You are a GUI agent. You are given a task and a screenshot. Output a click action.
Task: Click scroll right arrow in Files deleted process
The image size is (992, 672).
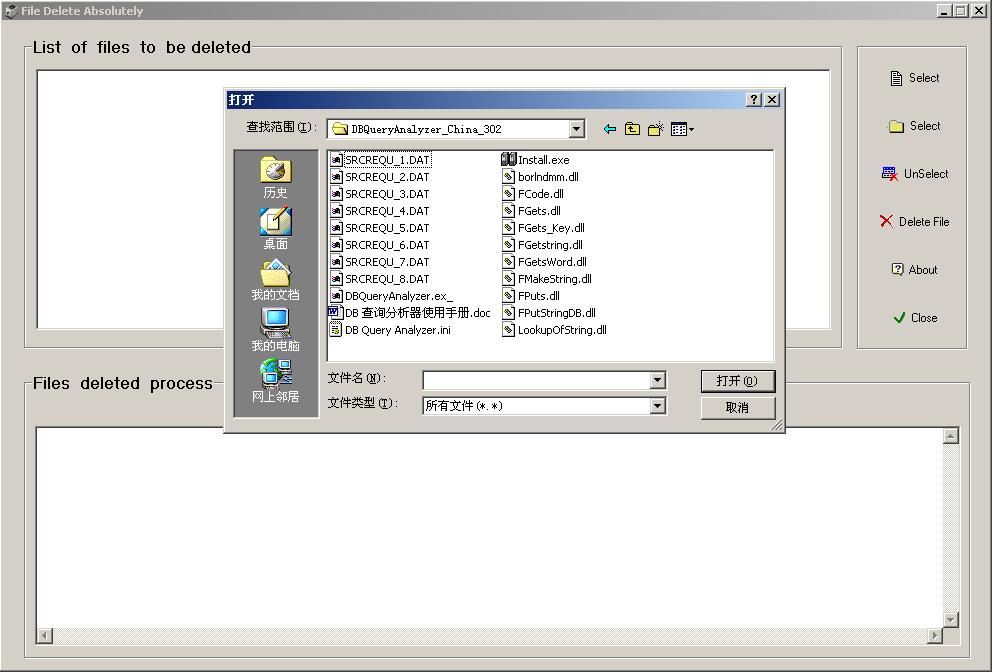pos(934,635)
